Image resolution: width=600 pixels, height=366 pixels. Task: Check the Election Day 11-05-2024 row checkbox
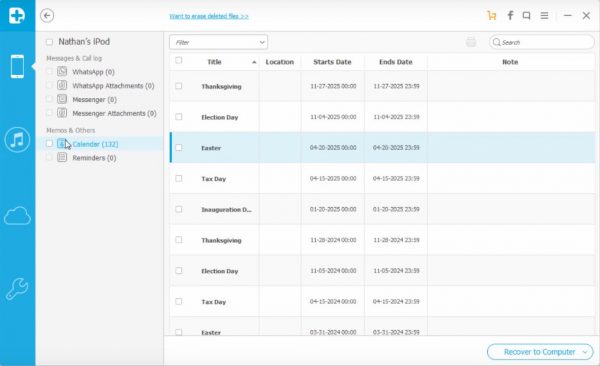point(179,271)
